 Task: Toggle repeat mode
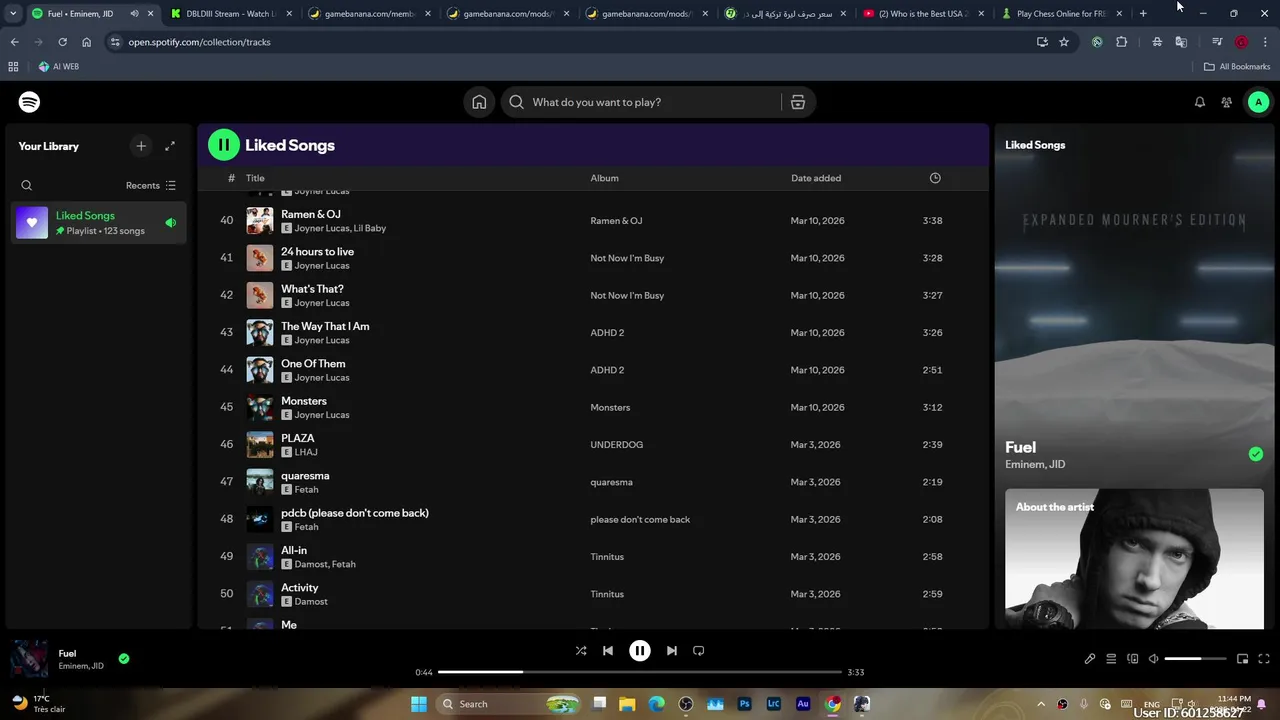(x=699, y=650)
